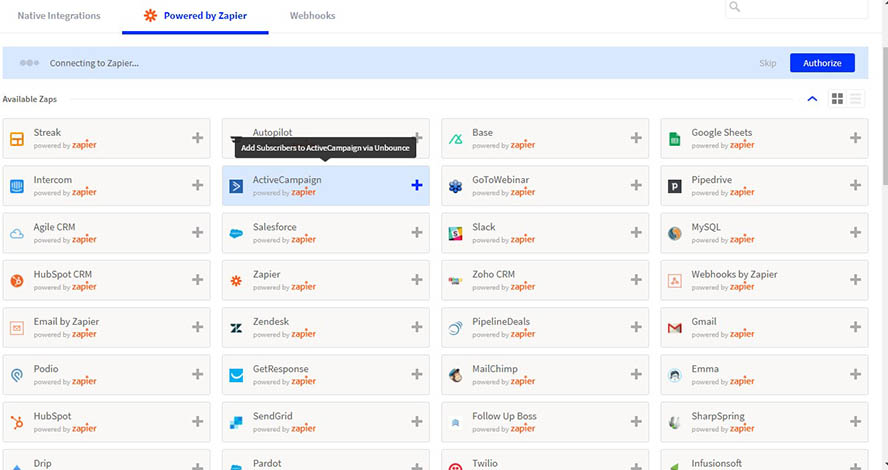Image resolution: width=888 pixels, height=470 pixels.
Task: Add the MySQL zap
Action: (x=855, y=232)
